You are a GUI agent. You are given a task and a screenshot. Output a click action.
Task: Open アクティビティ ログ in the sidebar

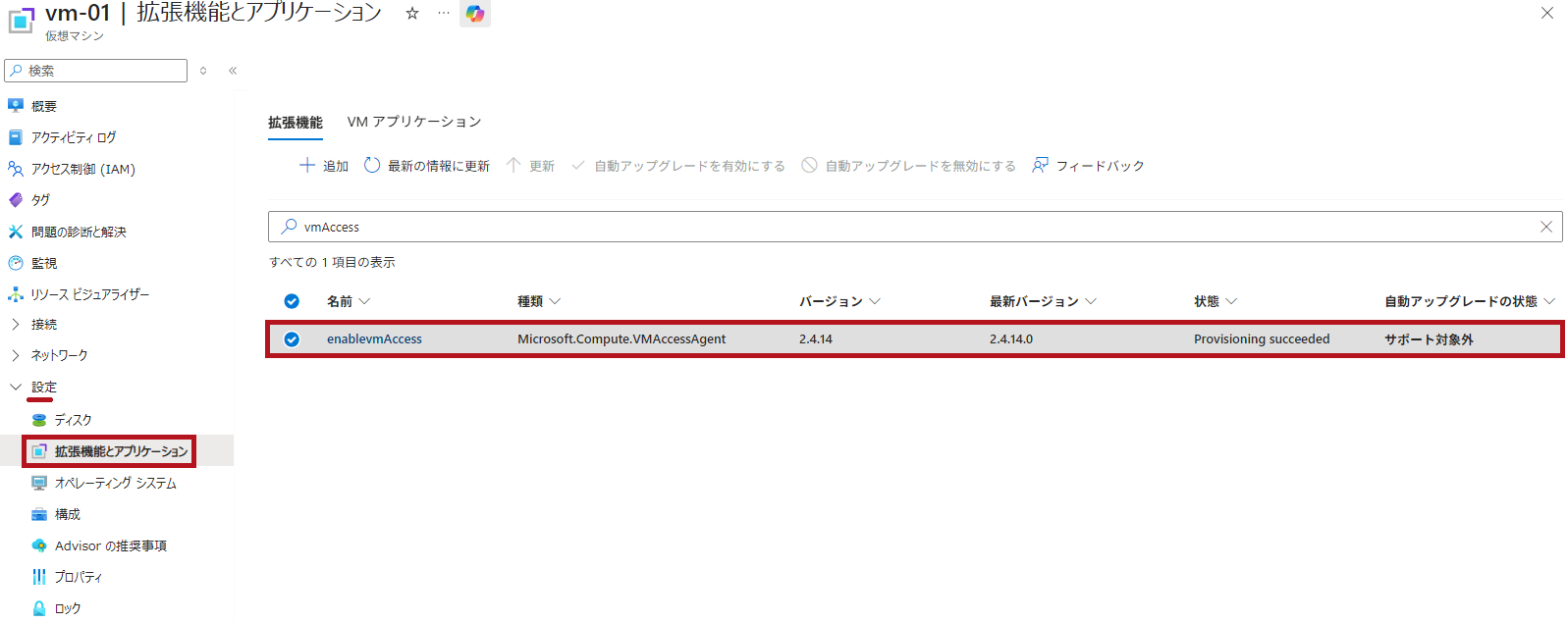(x=74, y=137)
